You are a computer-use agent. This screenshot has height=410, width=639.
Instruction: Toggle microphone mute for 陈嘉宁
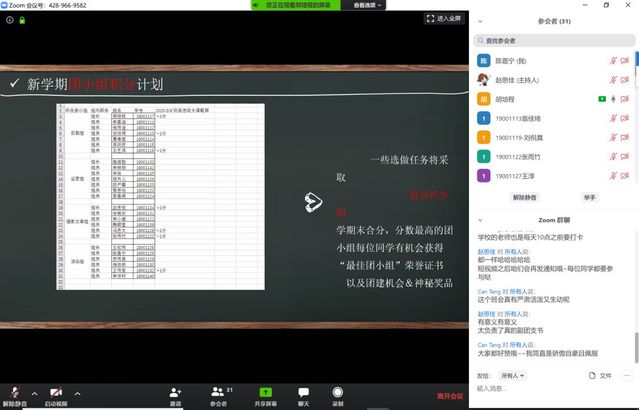tap(613, 61)
